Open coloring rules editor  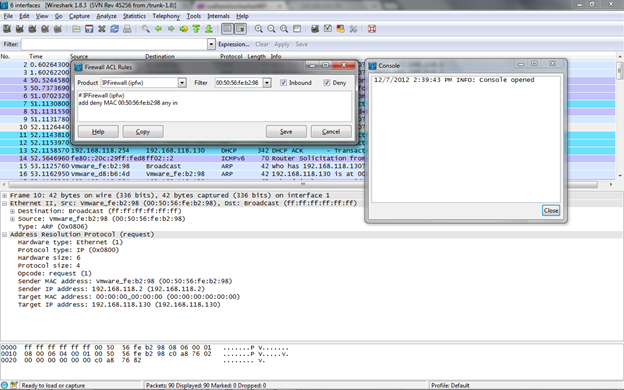(x=340, y=29)
